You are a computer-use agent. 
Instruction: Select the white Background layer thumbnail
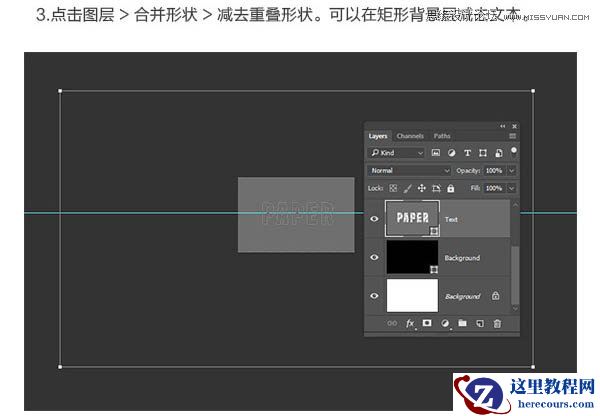click(412, 295)
